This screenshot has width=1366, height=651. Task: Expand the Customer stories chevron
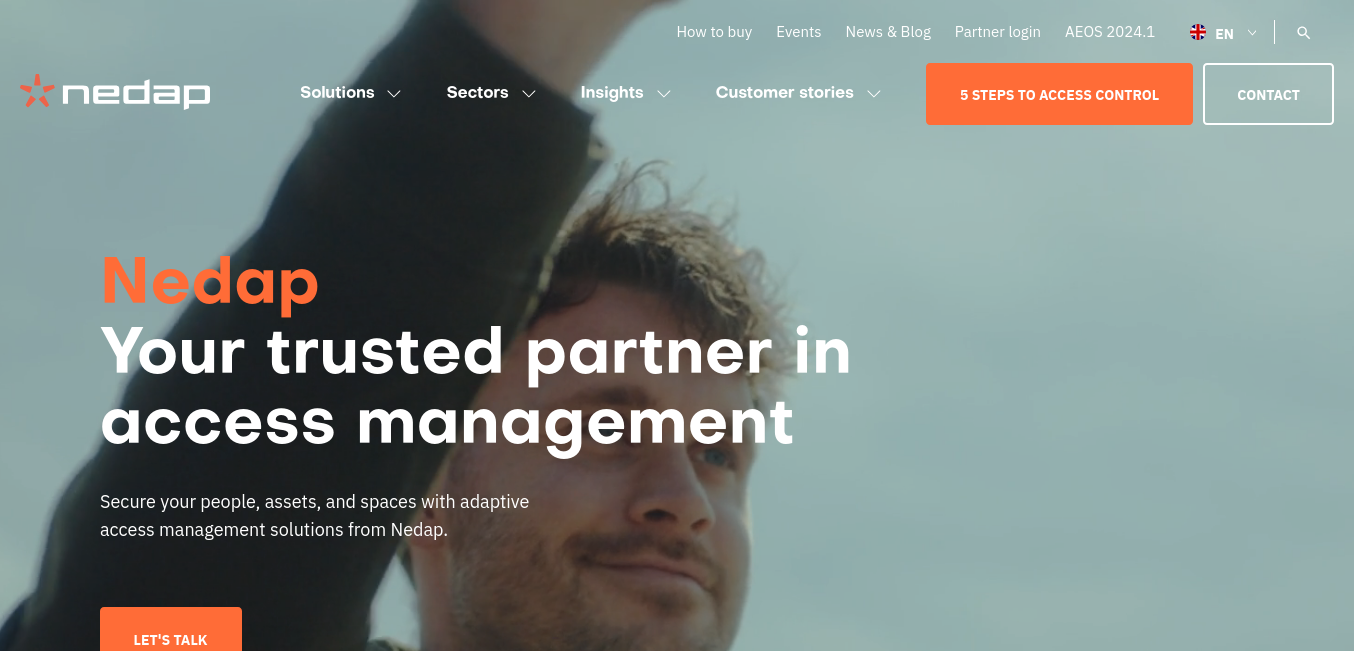tap(874, 94)
